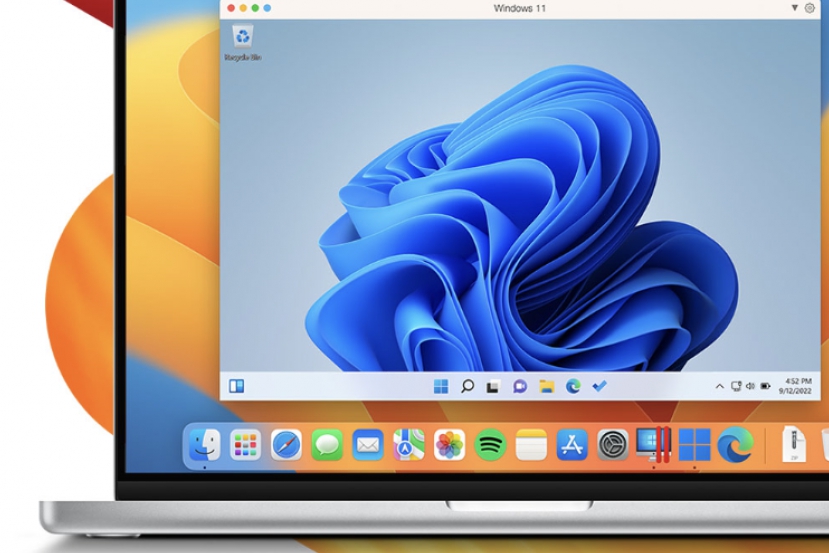Open the Widgets panel on the taskbar

click(x=237, y=386)
